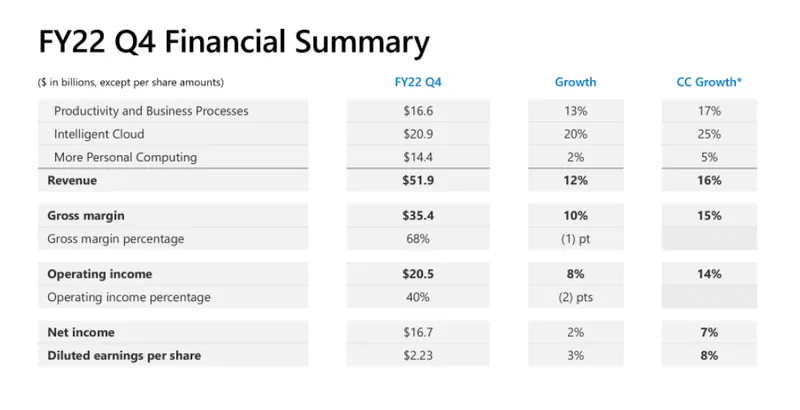The image size is (800, 410).
Task: Click the FY22 Q4 Financial Summary title
Action: (234, 43)
